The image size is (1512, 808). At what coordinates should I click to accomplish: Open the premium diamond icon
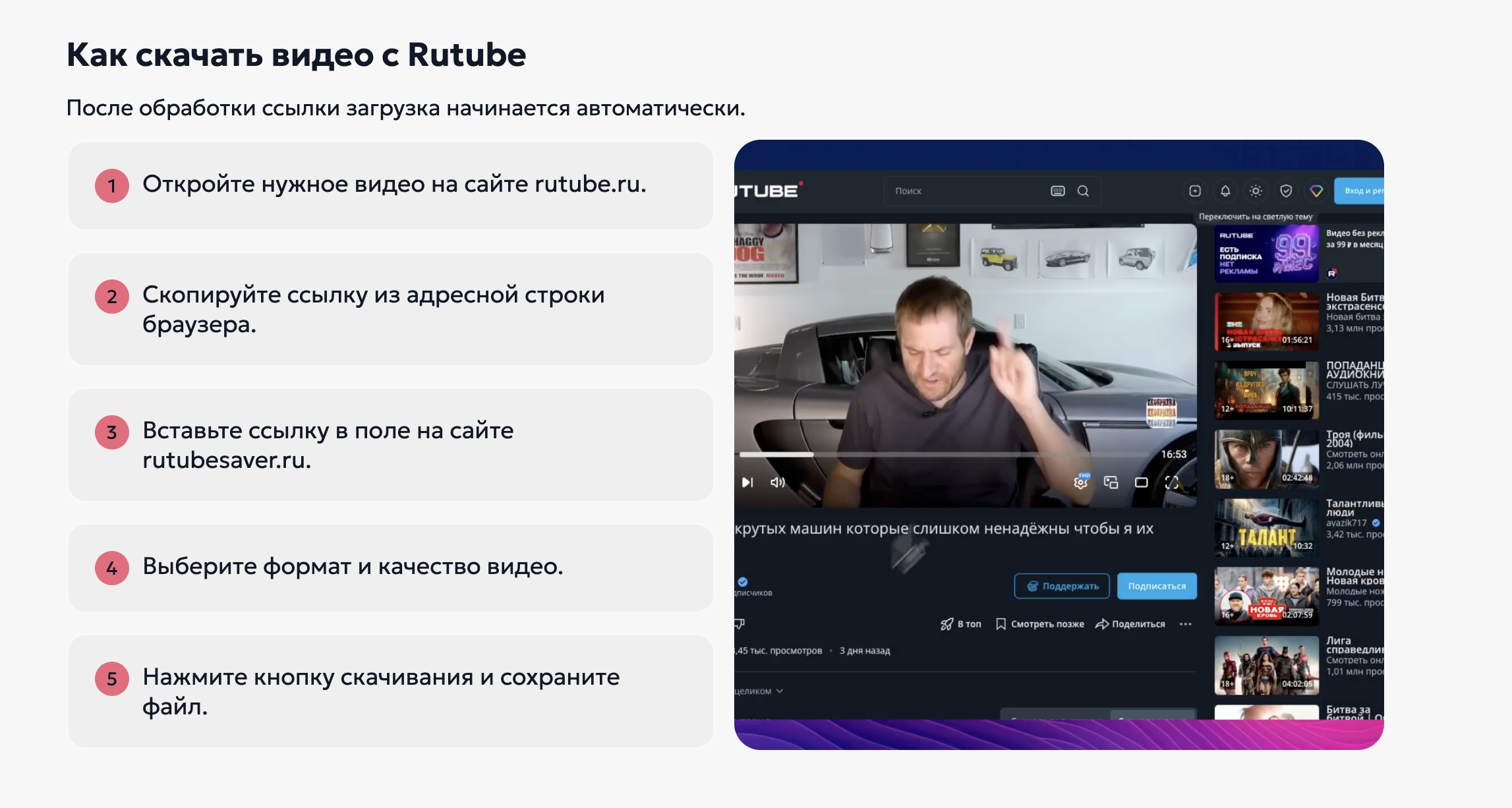1316,190
